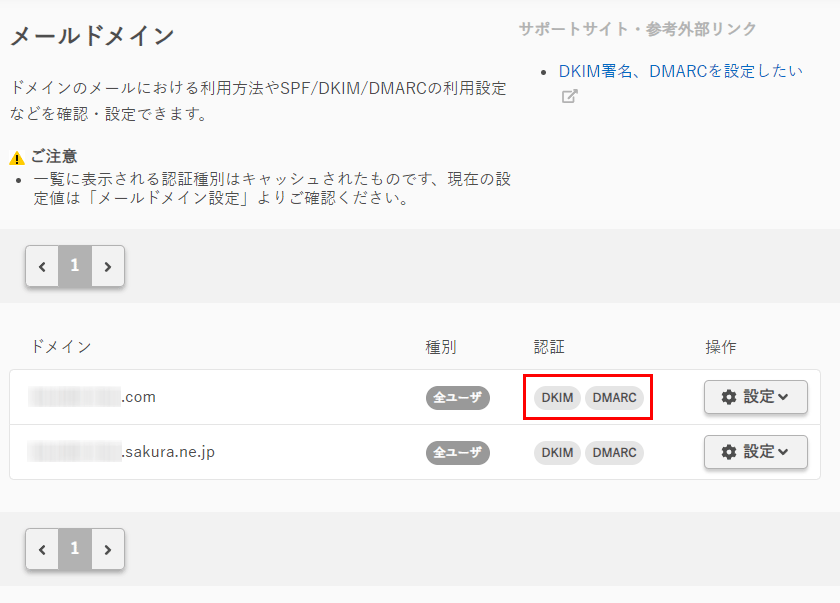840x603 pixels.
Task: Click the 全ユーザ badge in the .com row
Action: tap(458, 397)
